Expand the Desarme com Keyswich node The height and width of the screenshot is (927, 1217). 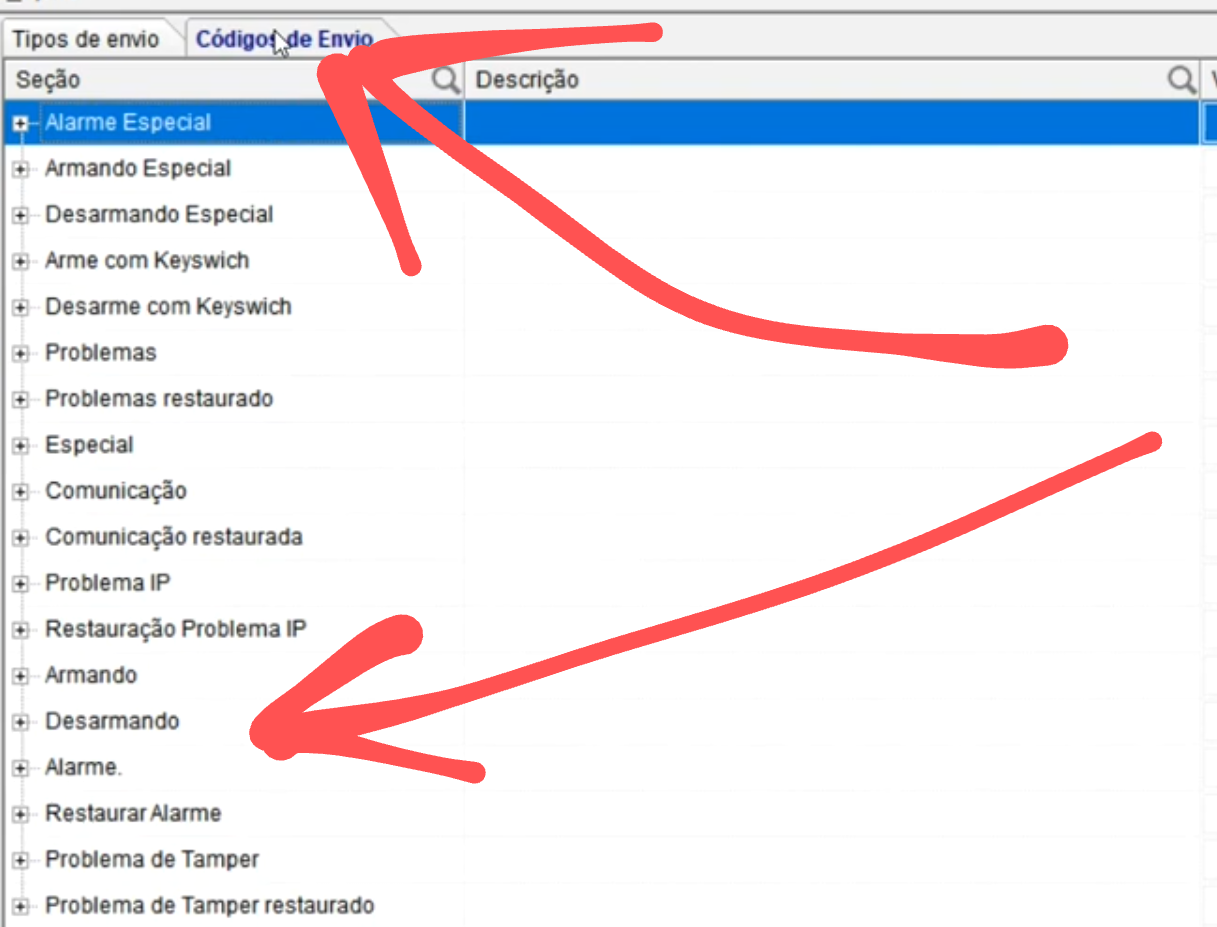pyautogui.click(x=20, y=307)
